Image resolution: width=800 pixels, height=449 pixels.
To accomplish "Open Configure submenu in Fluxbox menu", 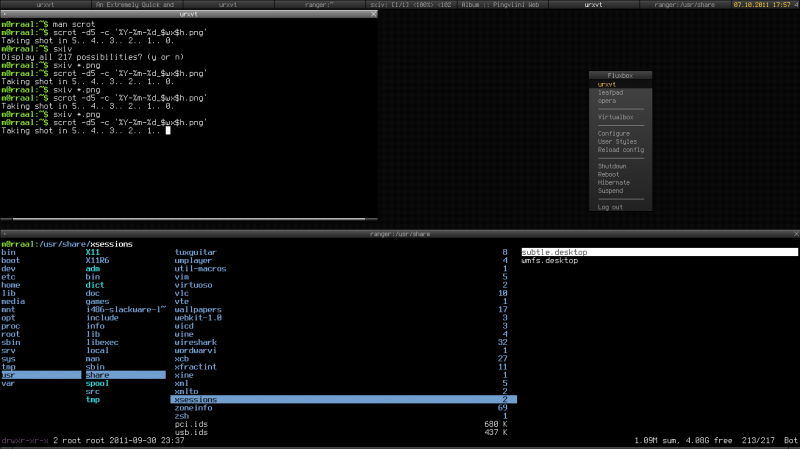I will [x=620, y=134].
